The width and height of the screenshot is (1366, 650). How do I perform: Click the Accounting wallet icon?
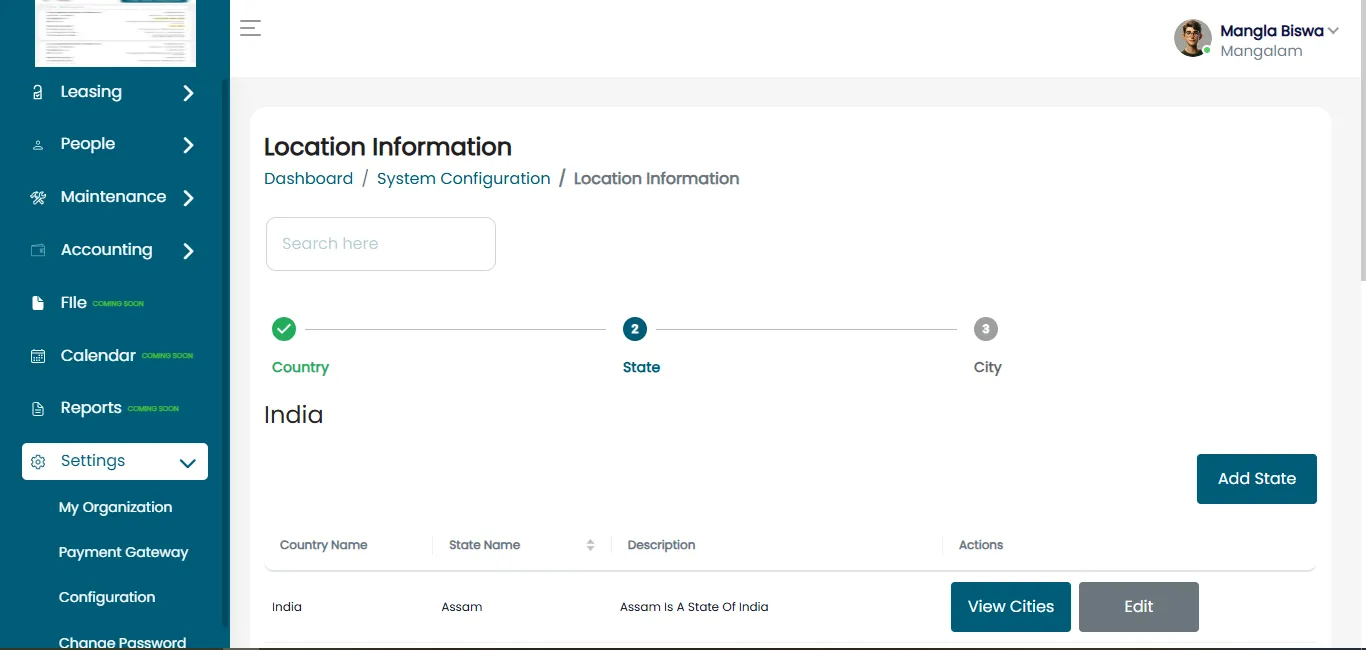click(x=38, y=250)
